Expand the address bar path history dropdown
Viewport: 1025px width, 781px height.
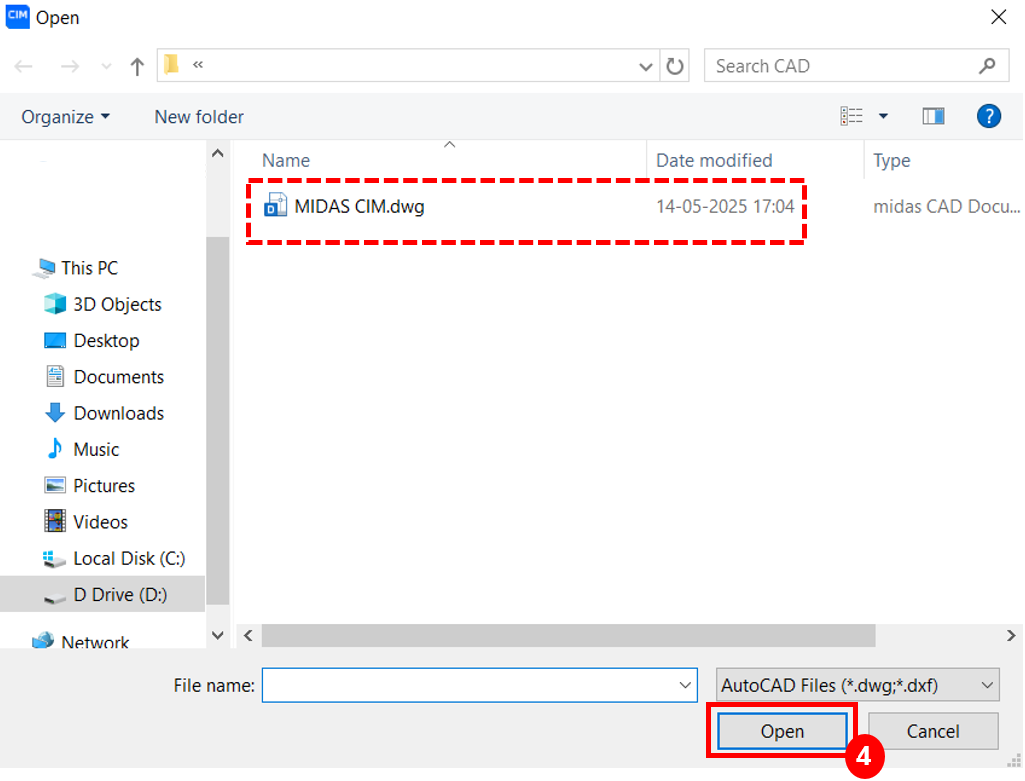click(x=645, y=66)
